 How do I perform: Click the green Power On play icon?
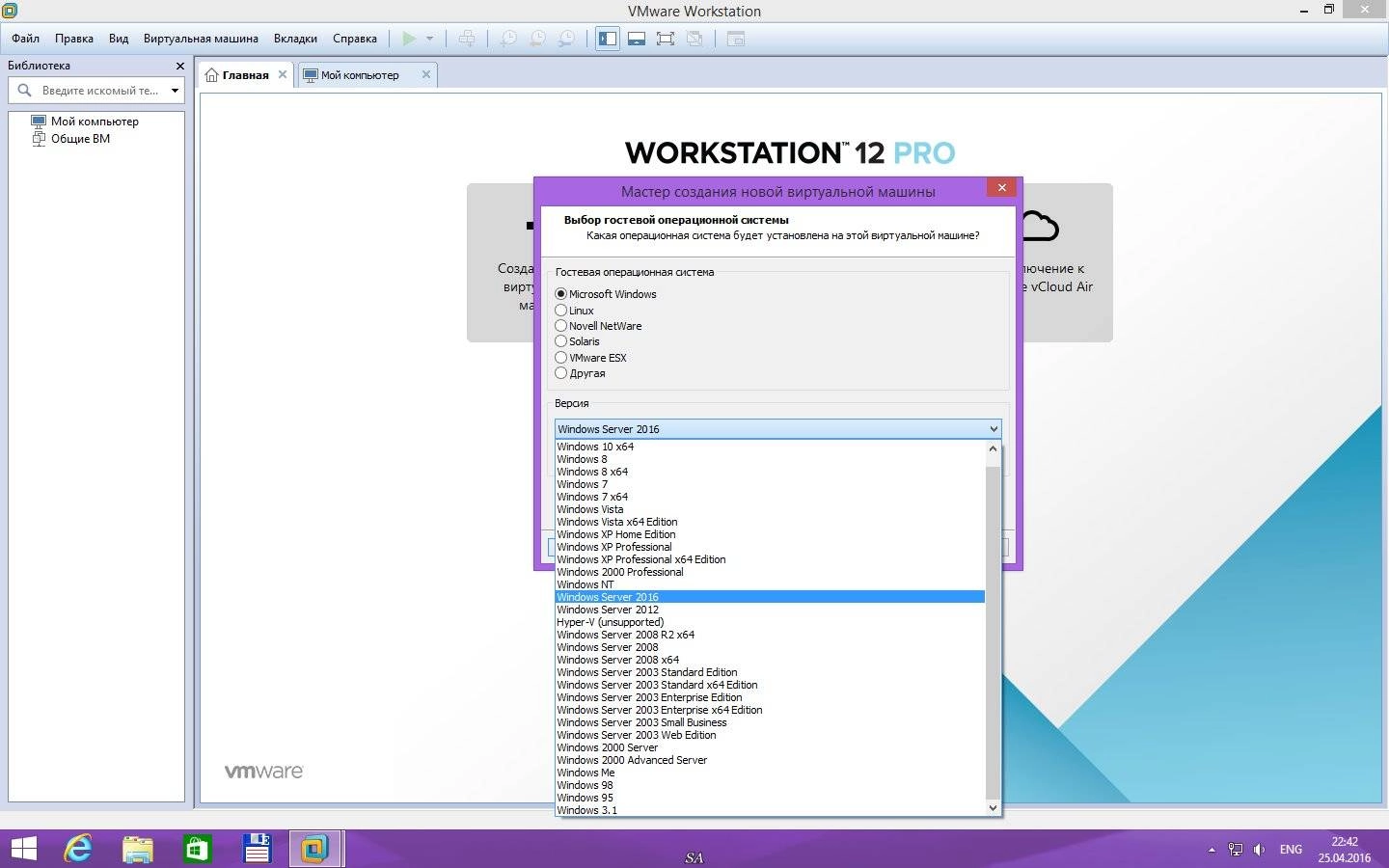point(409,39)
